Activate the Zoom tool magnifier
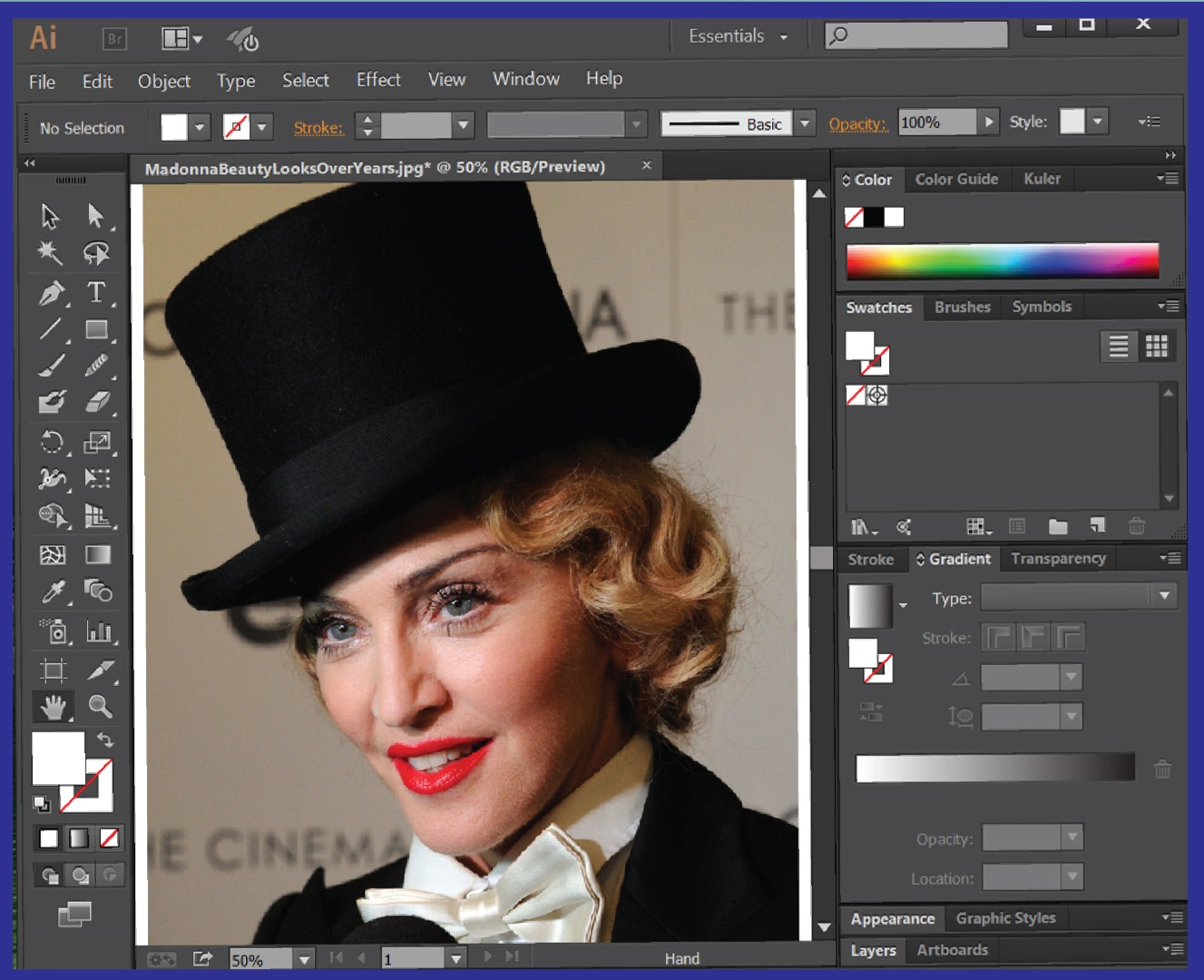 click(100, 705)
